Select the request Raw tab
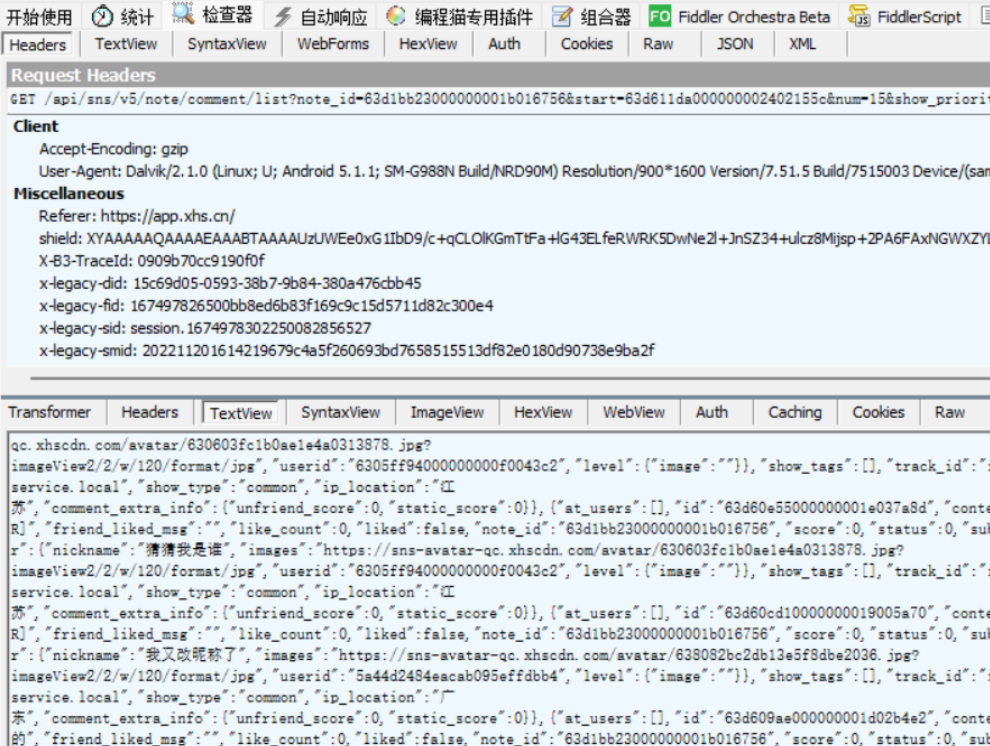 (x=659, y=44)
